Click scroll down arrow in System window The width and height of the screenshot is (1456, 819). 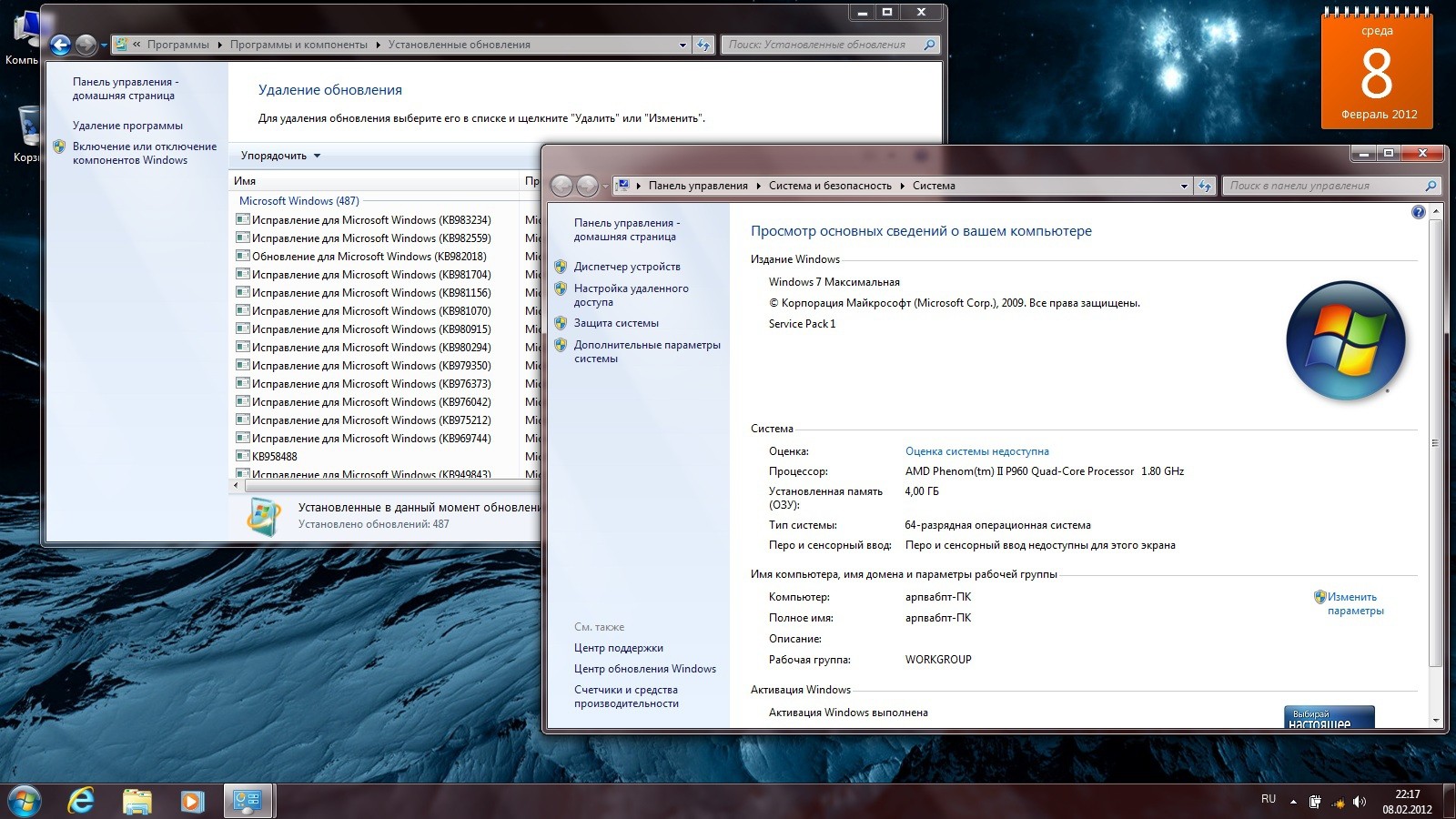click(1436, 721)
